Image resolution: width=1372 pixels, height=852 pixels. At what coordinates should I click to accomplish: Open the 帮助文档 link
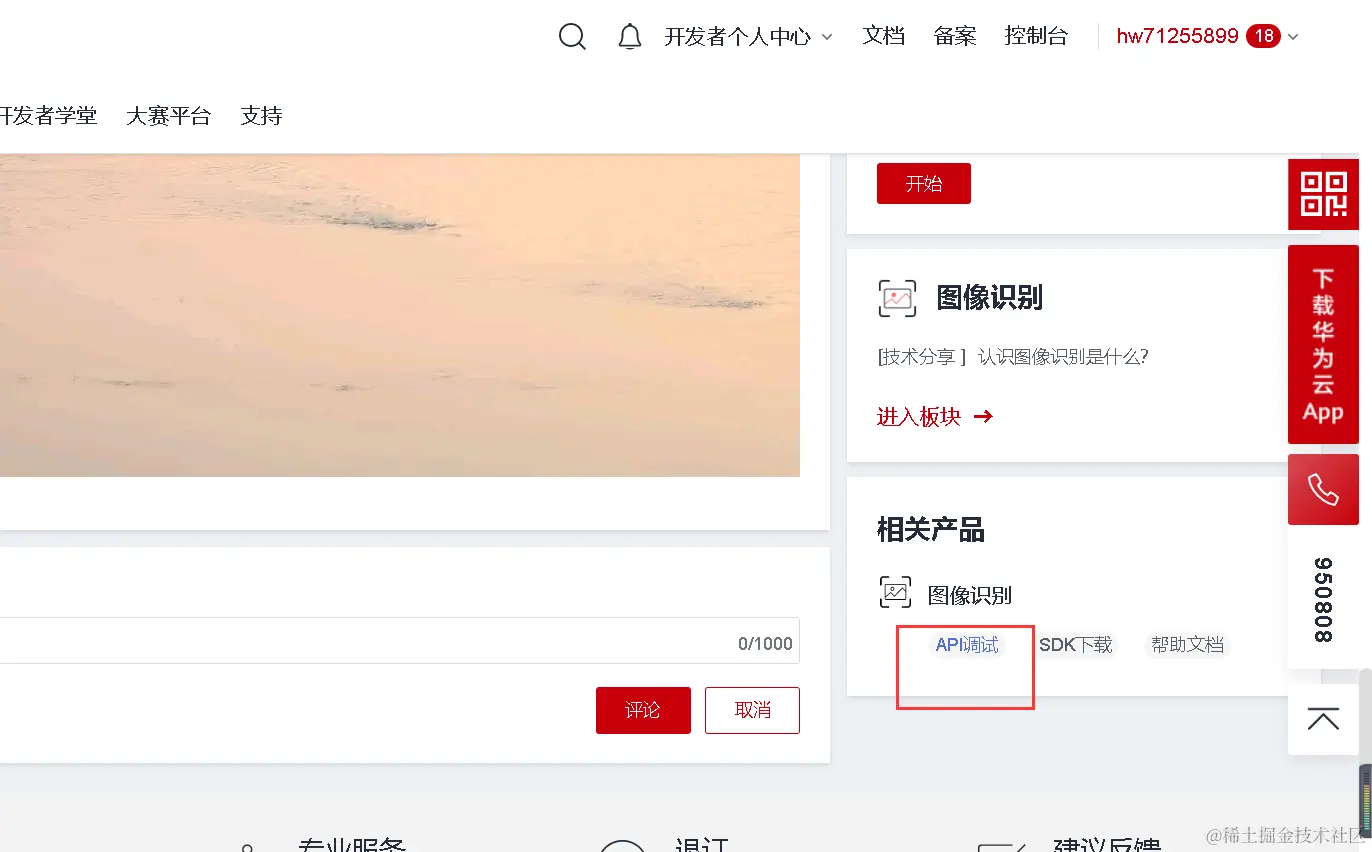coord(1187,645)
